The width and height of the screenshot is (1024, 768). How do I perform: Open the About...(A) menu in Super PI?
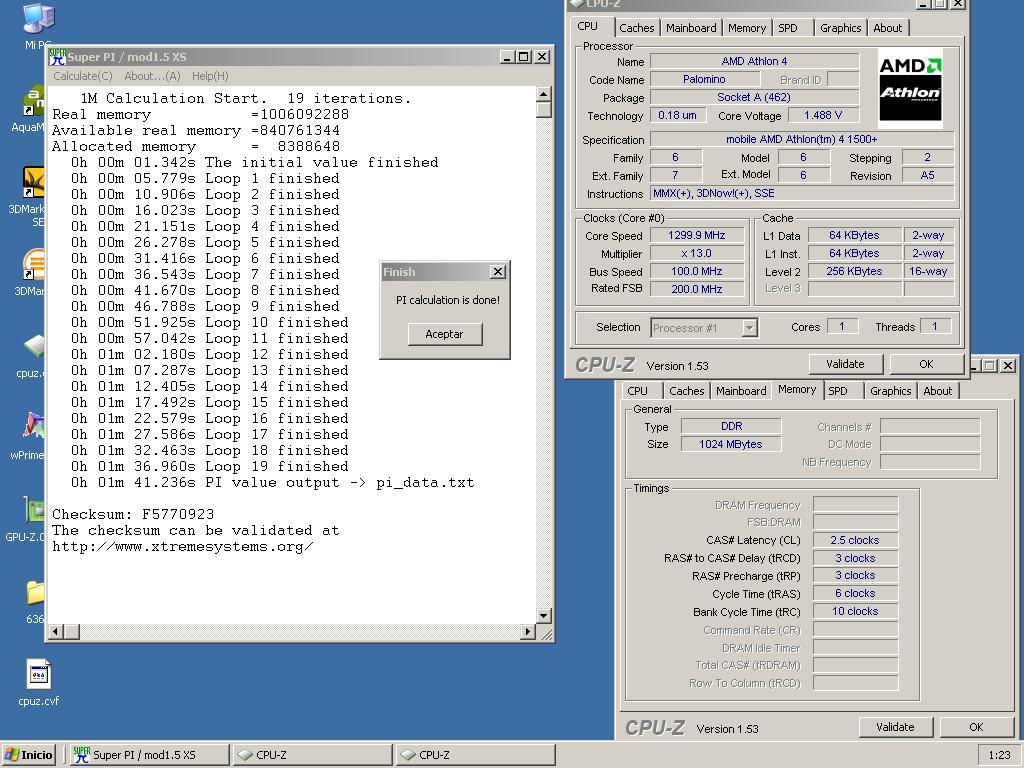click(x=152, y=76)
